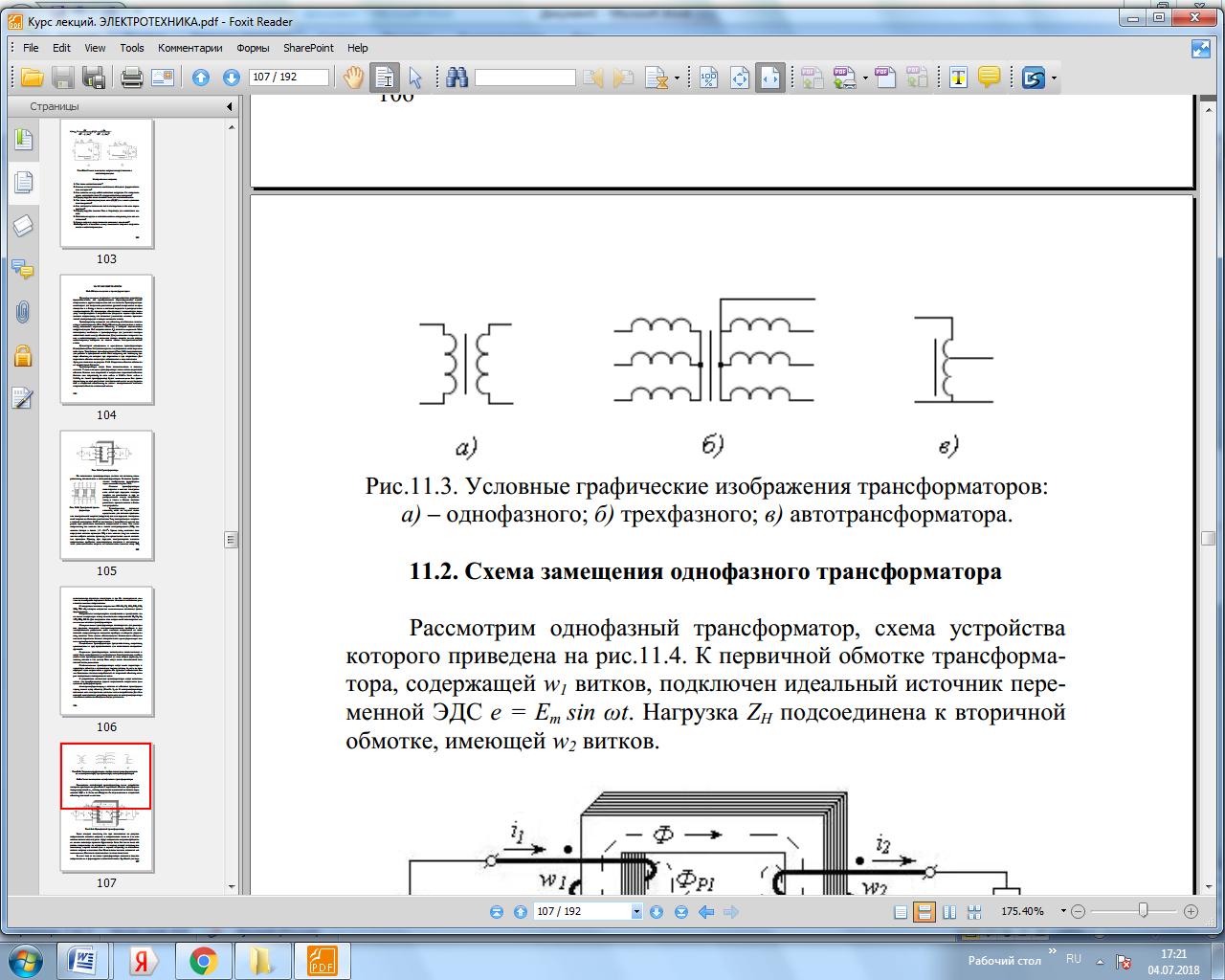Go to previous page with toolbar up arrow
Image resolution: width=1225 pixels, height=980 pixels.
(x=201, y=78)
